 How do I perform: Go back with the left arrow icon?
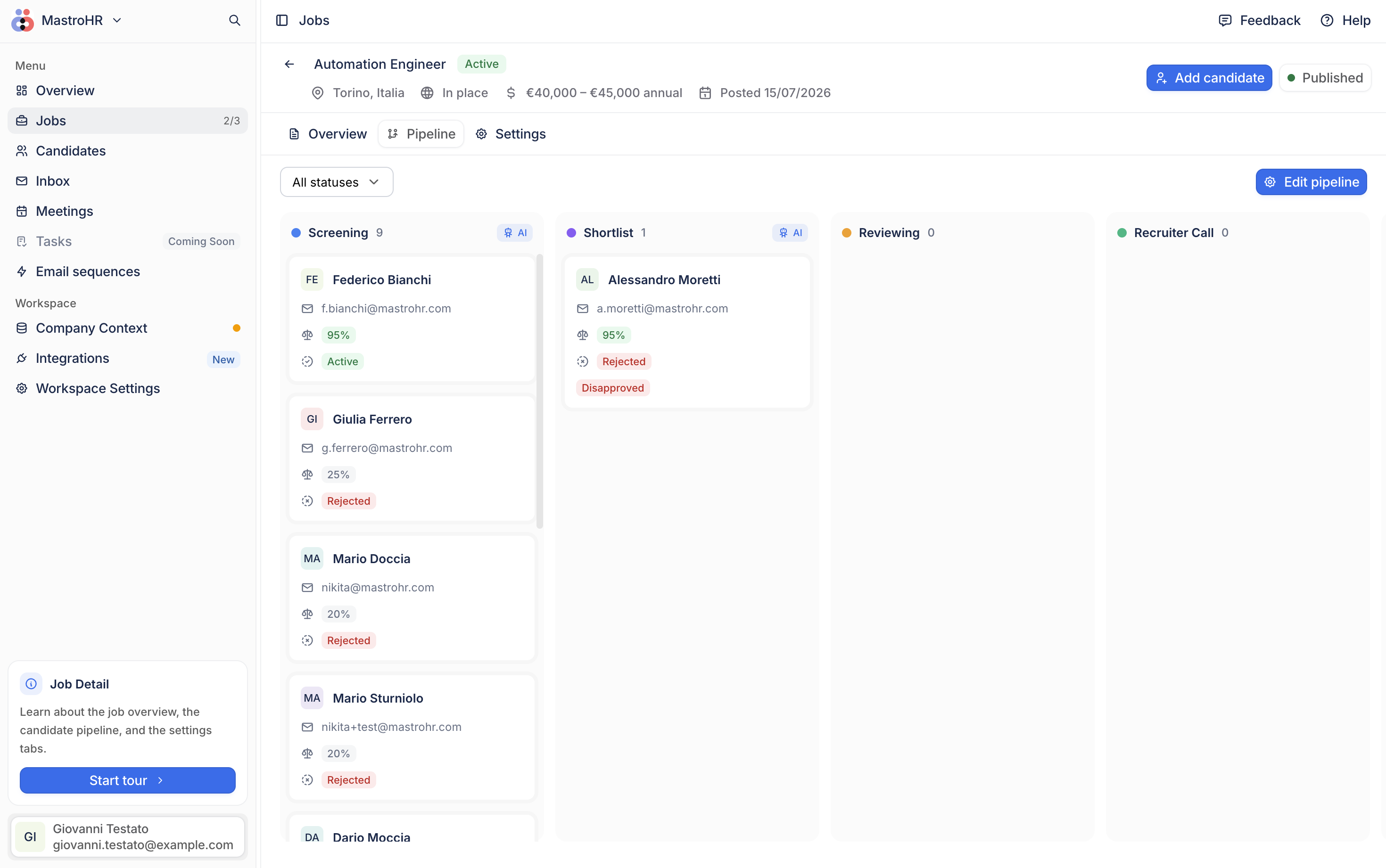289,64
